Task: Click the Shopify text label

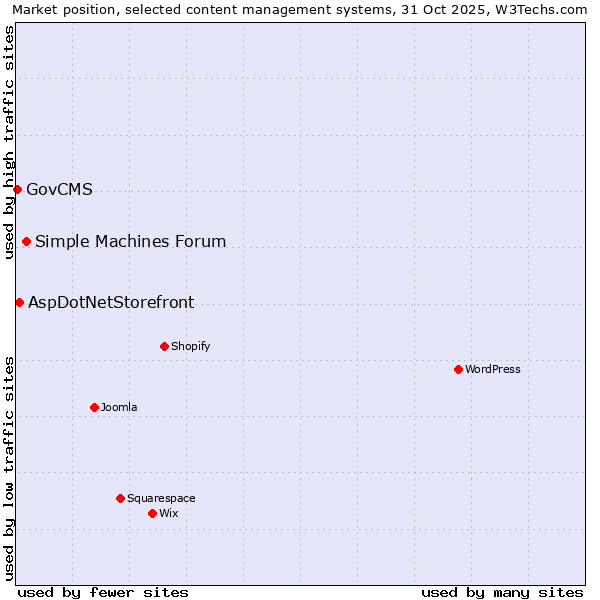Action: (x=190, y=346)
